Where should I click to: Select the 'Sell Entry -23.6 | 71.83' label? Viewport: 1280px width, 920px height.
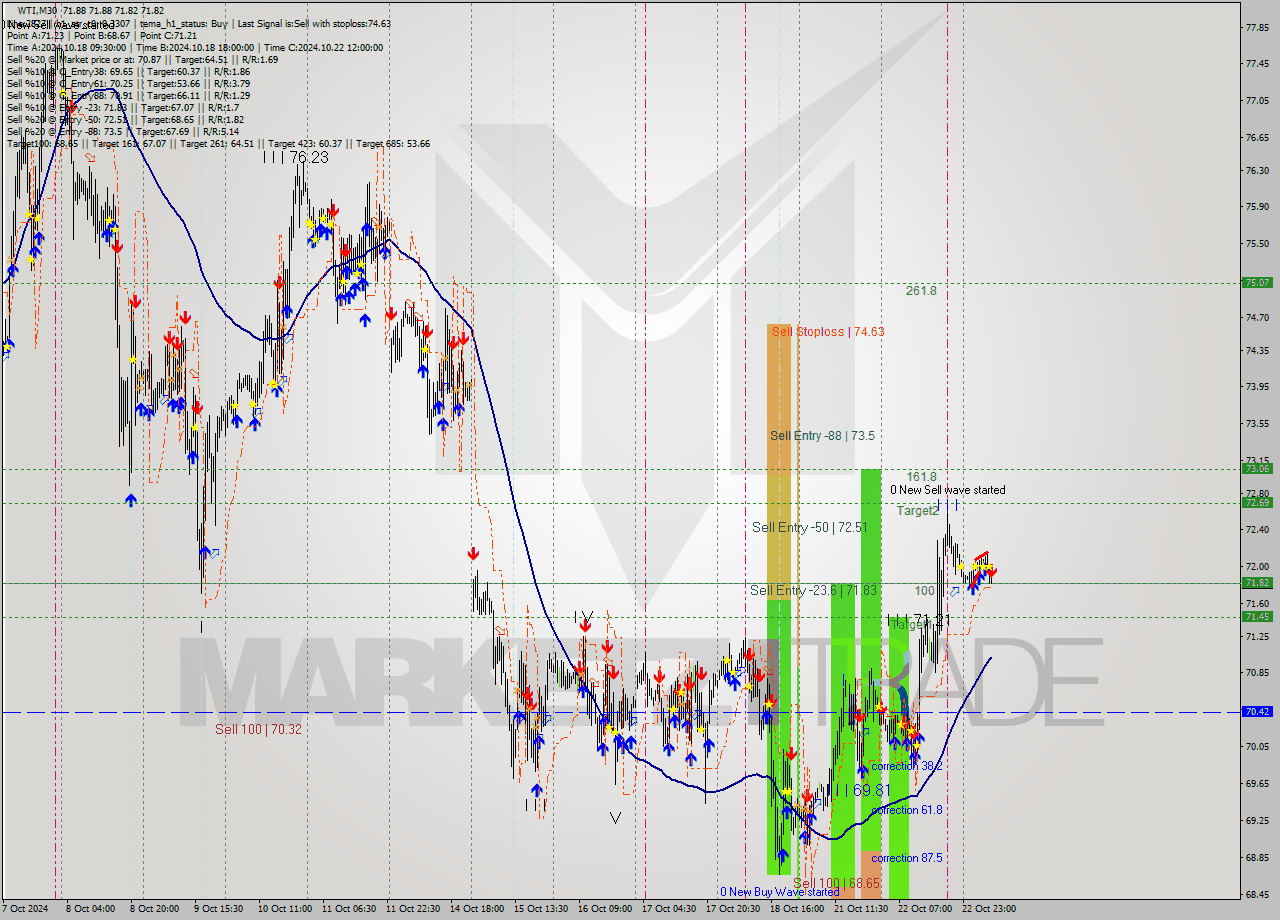point(813,590)
